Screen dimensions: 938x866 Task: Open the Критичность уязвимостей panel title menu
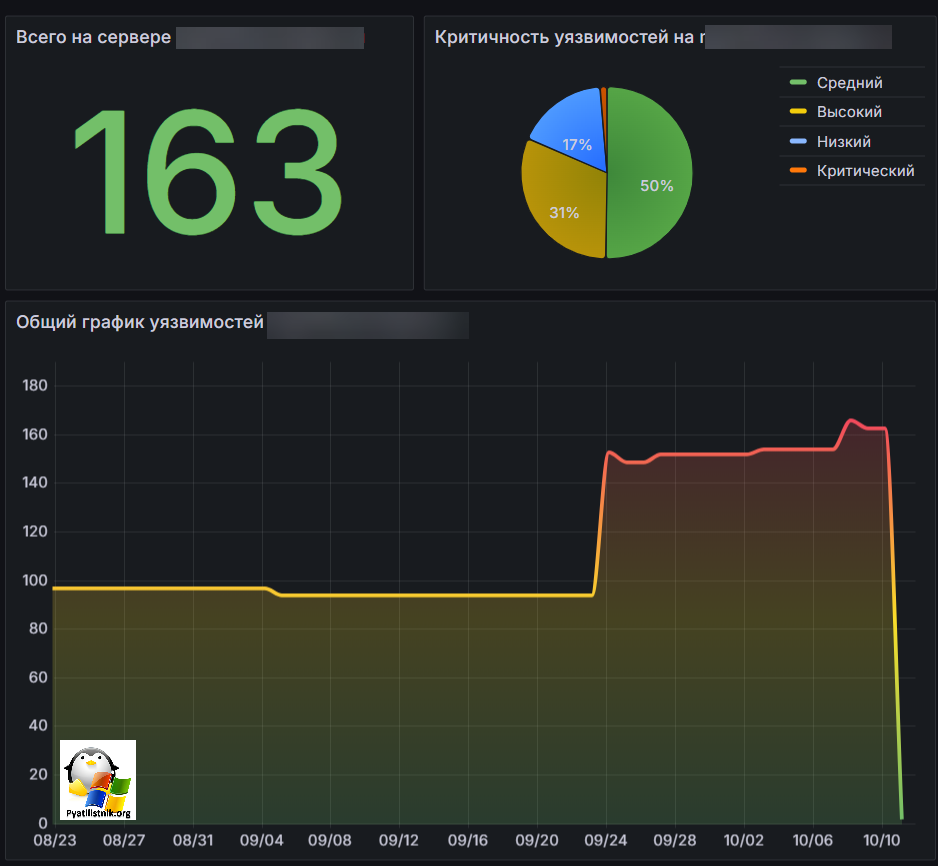point(567,38)
